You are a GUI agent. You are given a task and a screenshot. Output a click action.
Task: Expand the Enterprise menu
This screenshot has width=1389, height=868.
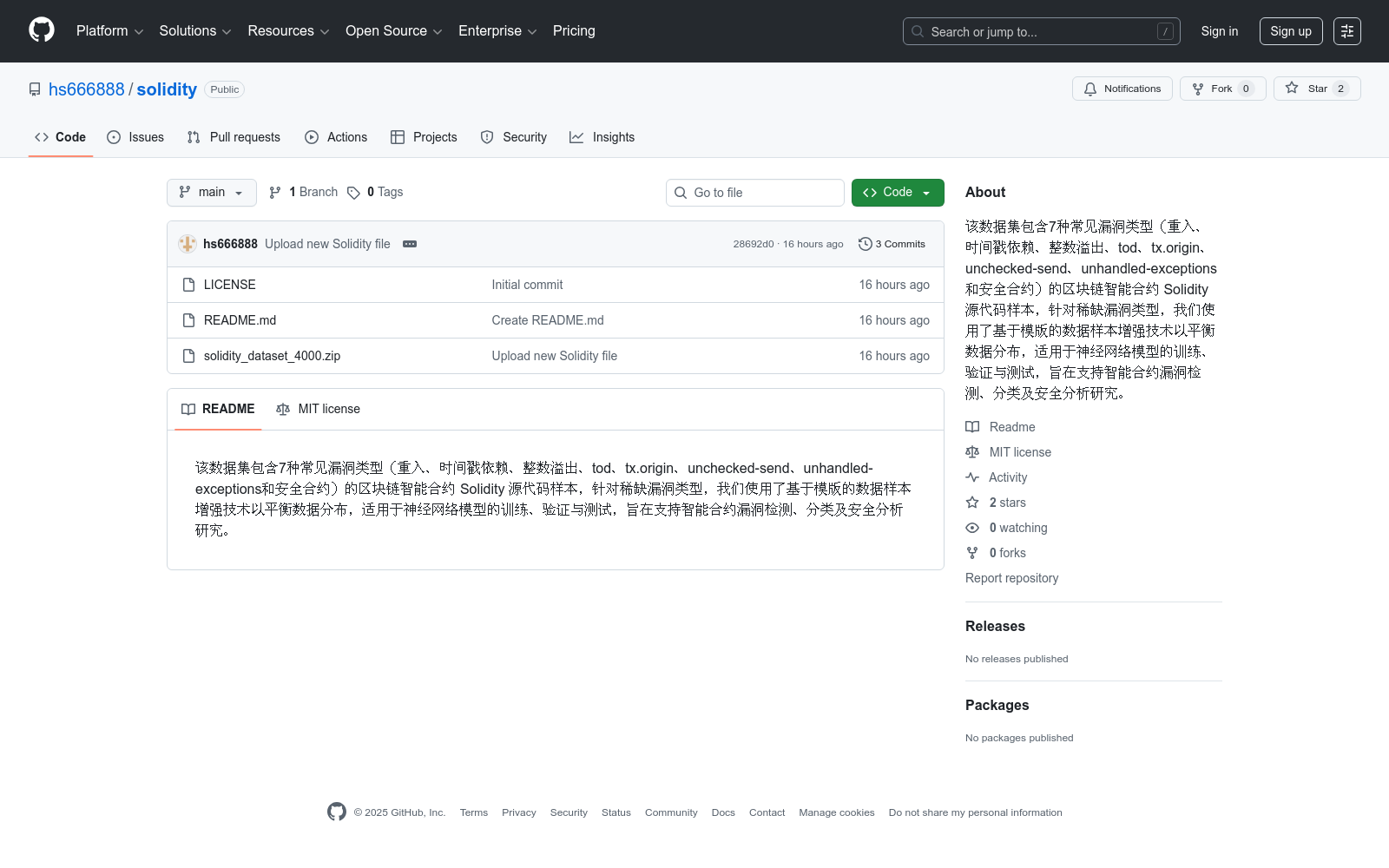(x=497, y=31)
